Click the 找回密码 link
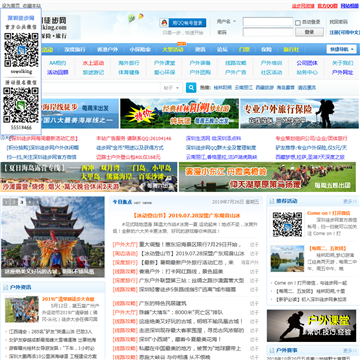Image resolution: width=360 pixels, height=360 pixels. [338, 22]
